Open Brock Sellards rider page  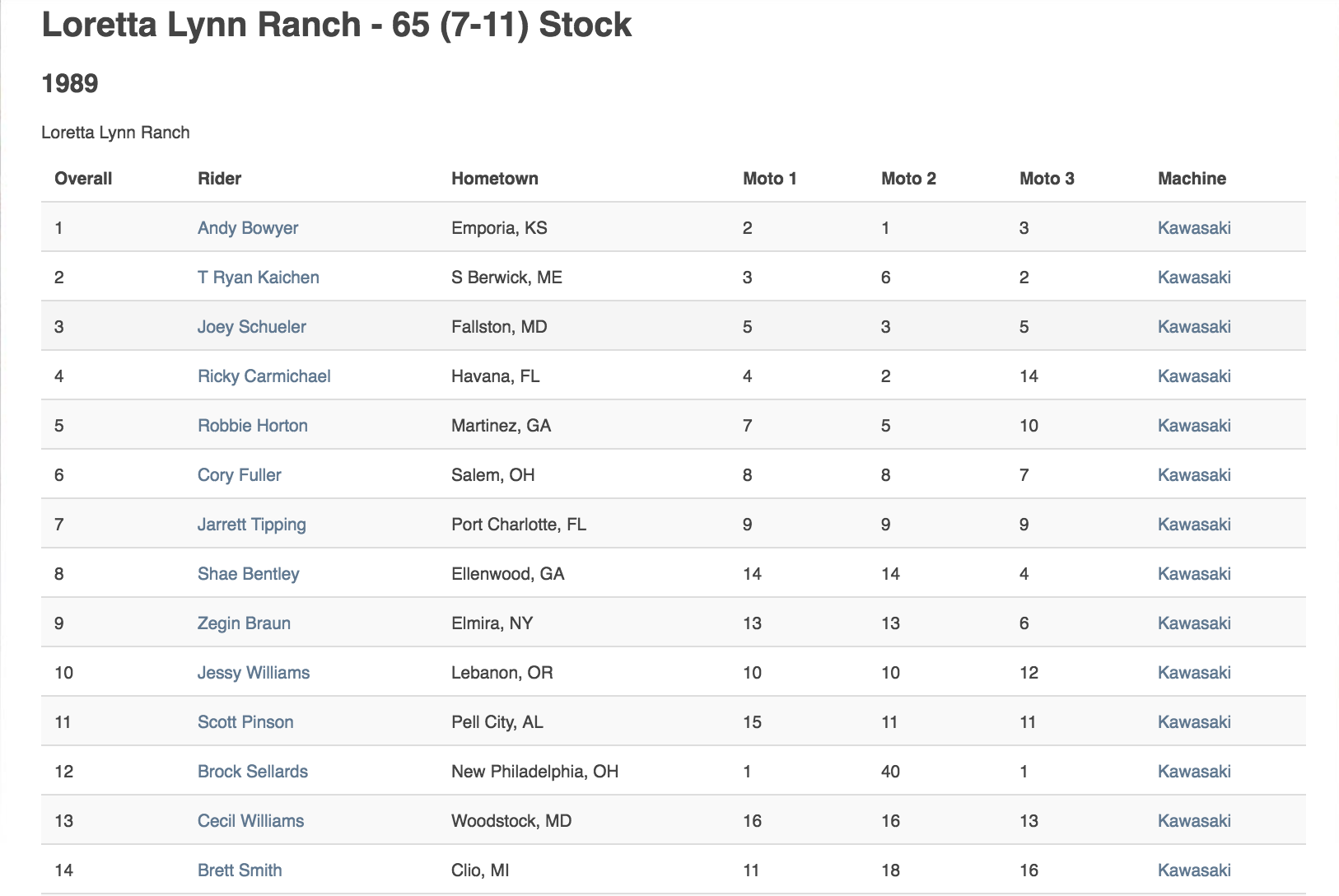tap(253, 772)
